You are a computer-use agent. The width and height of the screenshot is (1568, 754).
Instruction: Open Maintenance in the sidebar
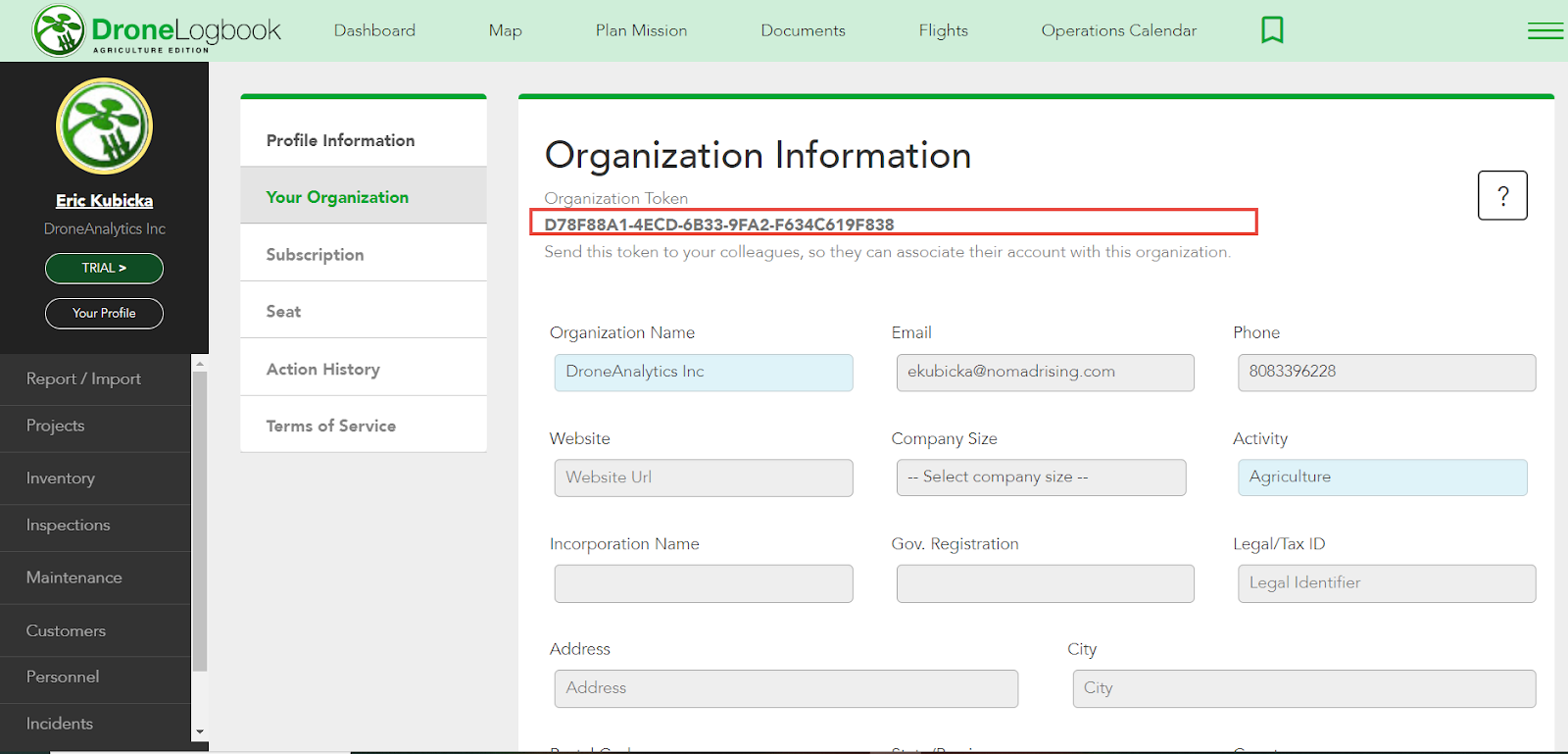coord(95,578)
